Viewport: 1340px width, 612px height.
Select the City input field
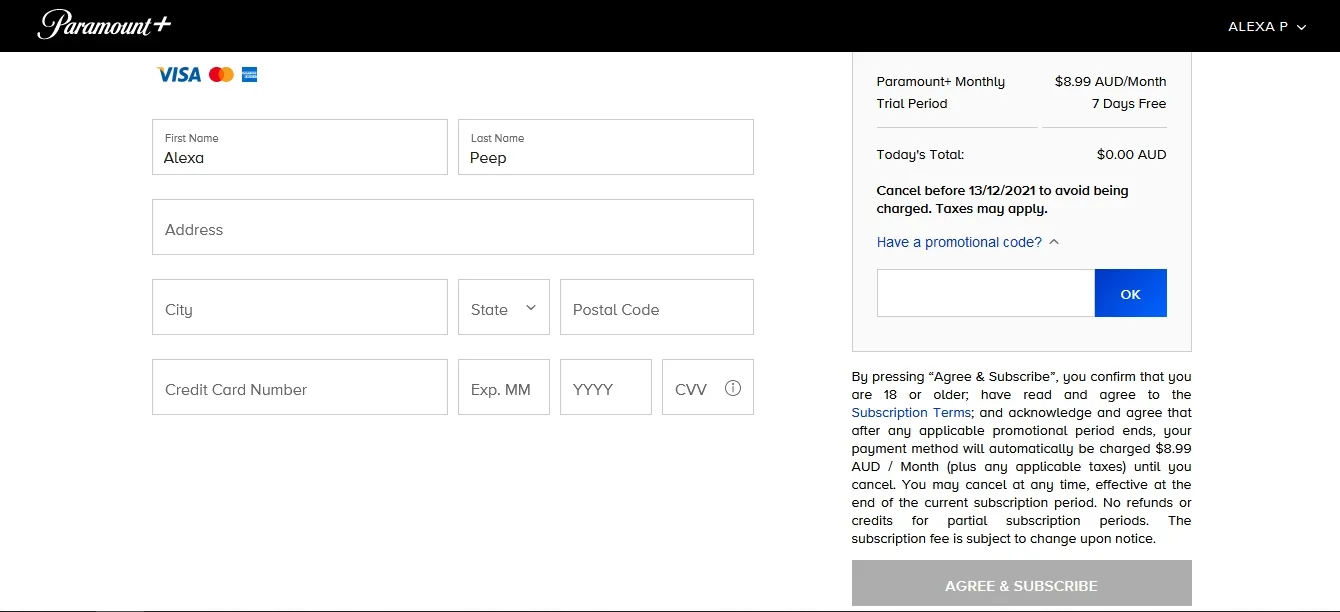click(299, 308)
